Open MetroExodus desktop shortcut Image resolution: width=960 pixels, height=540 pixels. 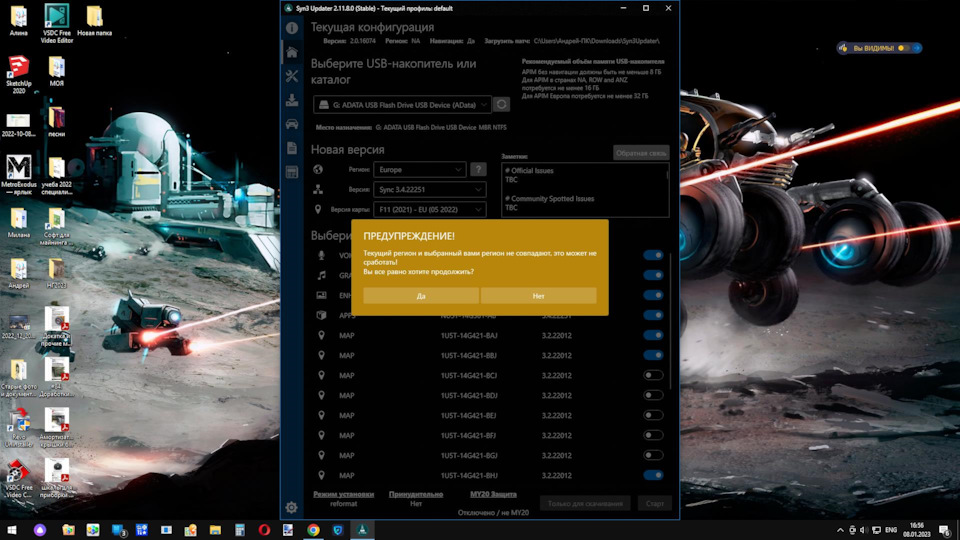coord(18,174)
